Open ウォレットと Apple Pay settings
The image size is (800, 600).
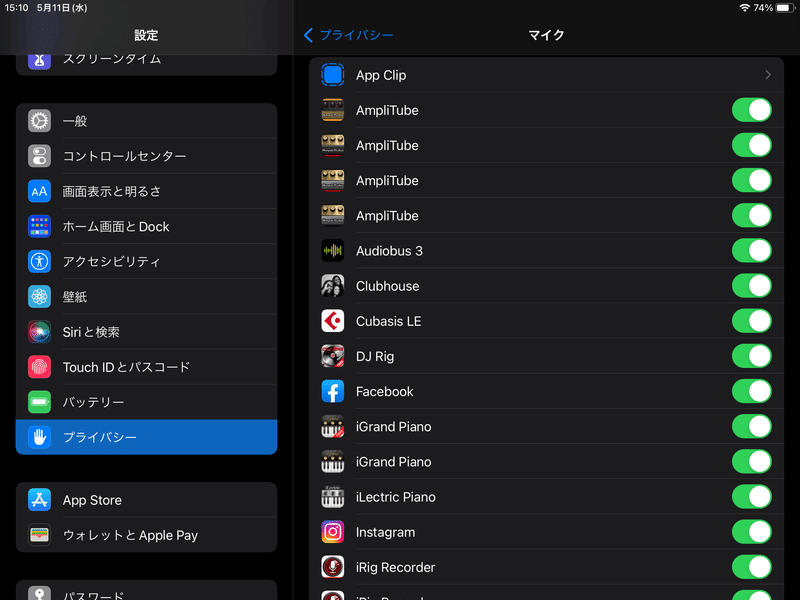pos(146,535)
